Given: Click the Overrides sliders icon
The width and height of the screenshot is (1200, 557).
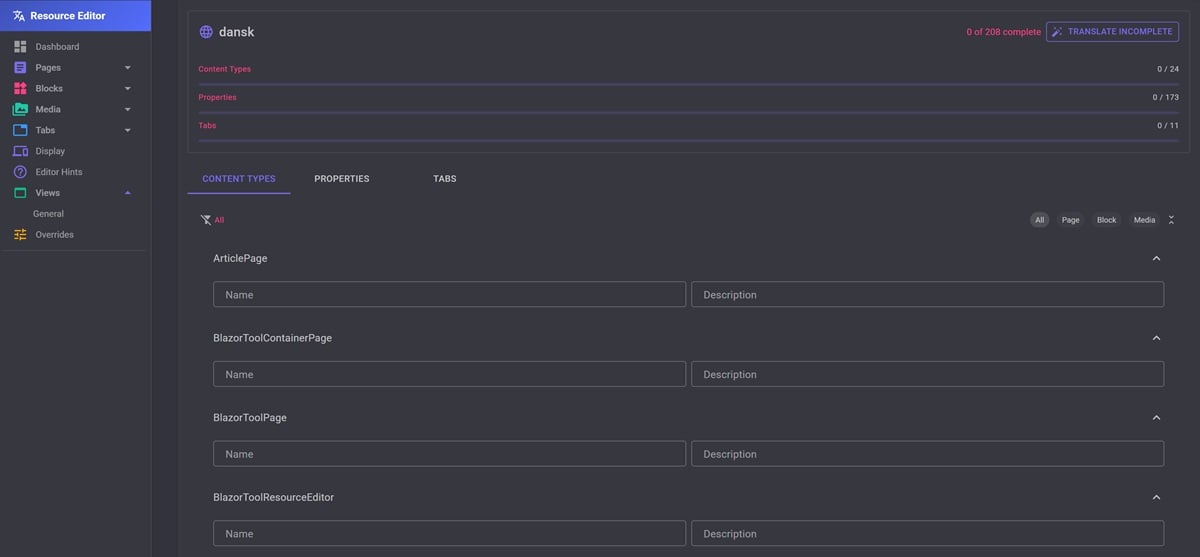Looking at the screenshot, I should click(x=20, y=235).
